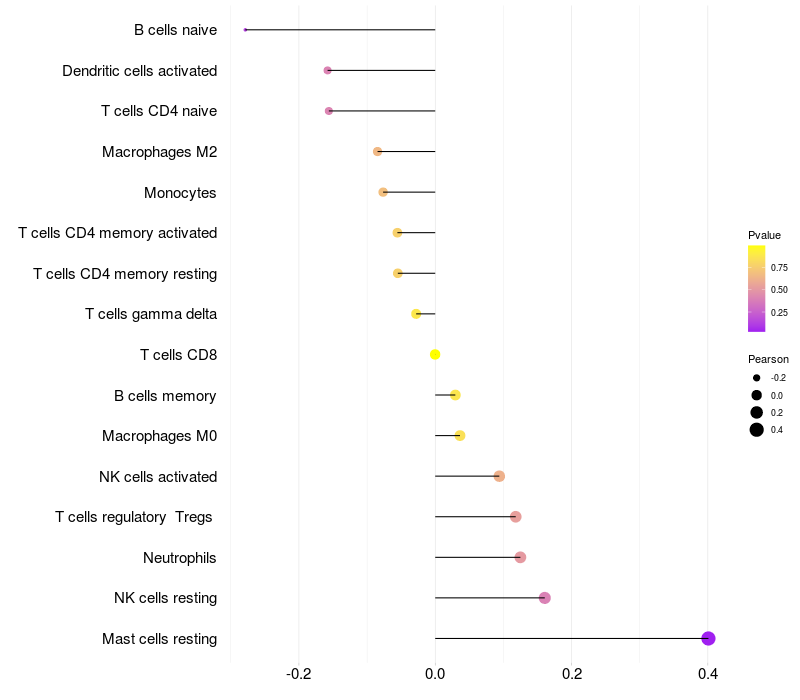Image resolution: width=800 pixels, height=700 pixels.
Task: Click the Pearson 0.2 legend circle
Action: click(756, 412)
